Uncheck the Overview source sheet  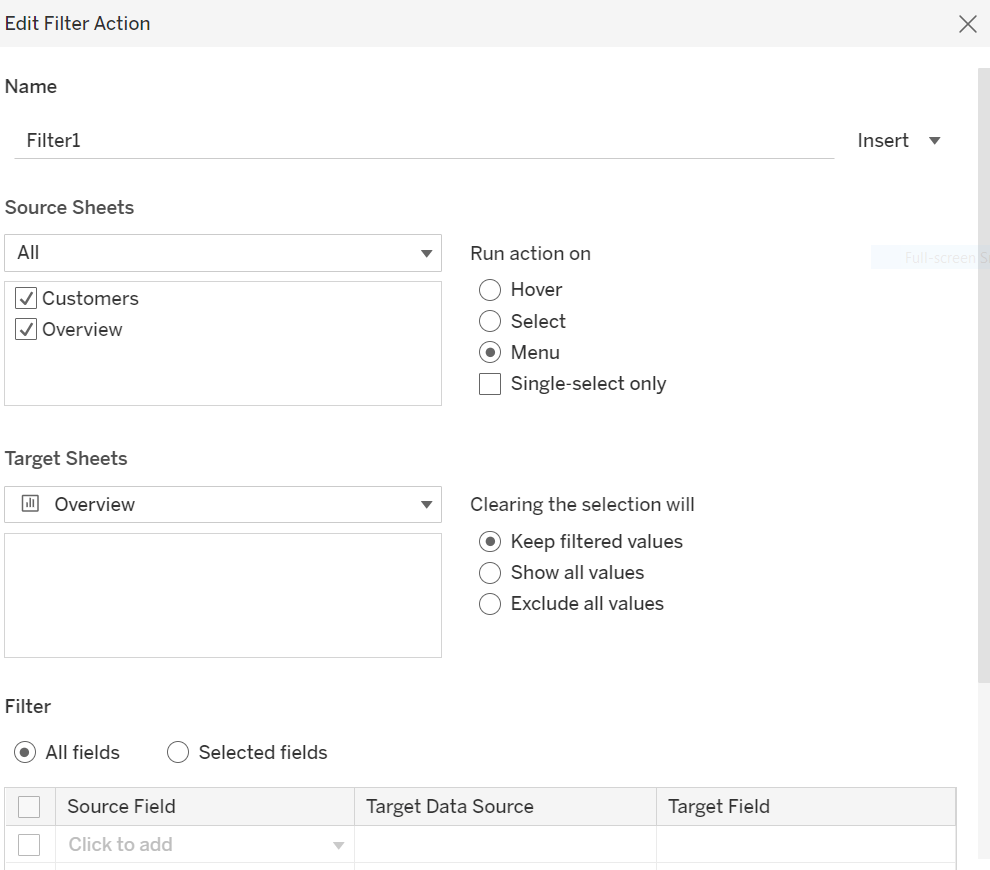pos(26,329)
